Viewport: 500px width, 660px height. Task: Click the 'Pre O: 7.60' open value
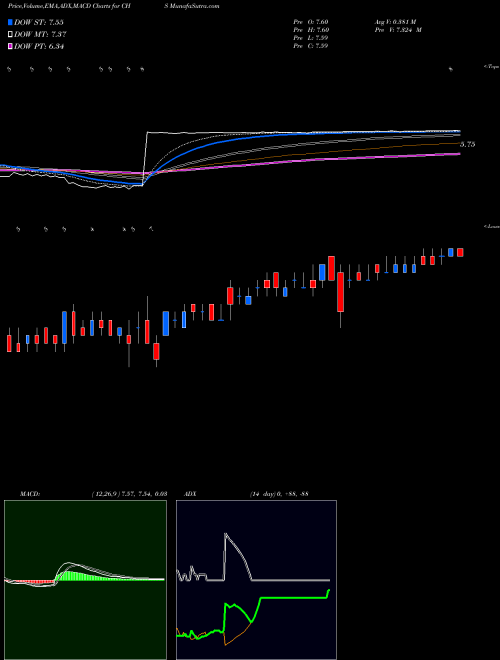pos(311,21)
